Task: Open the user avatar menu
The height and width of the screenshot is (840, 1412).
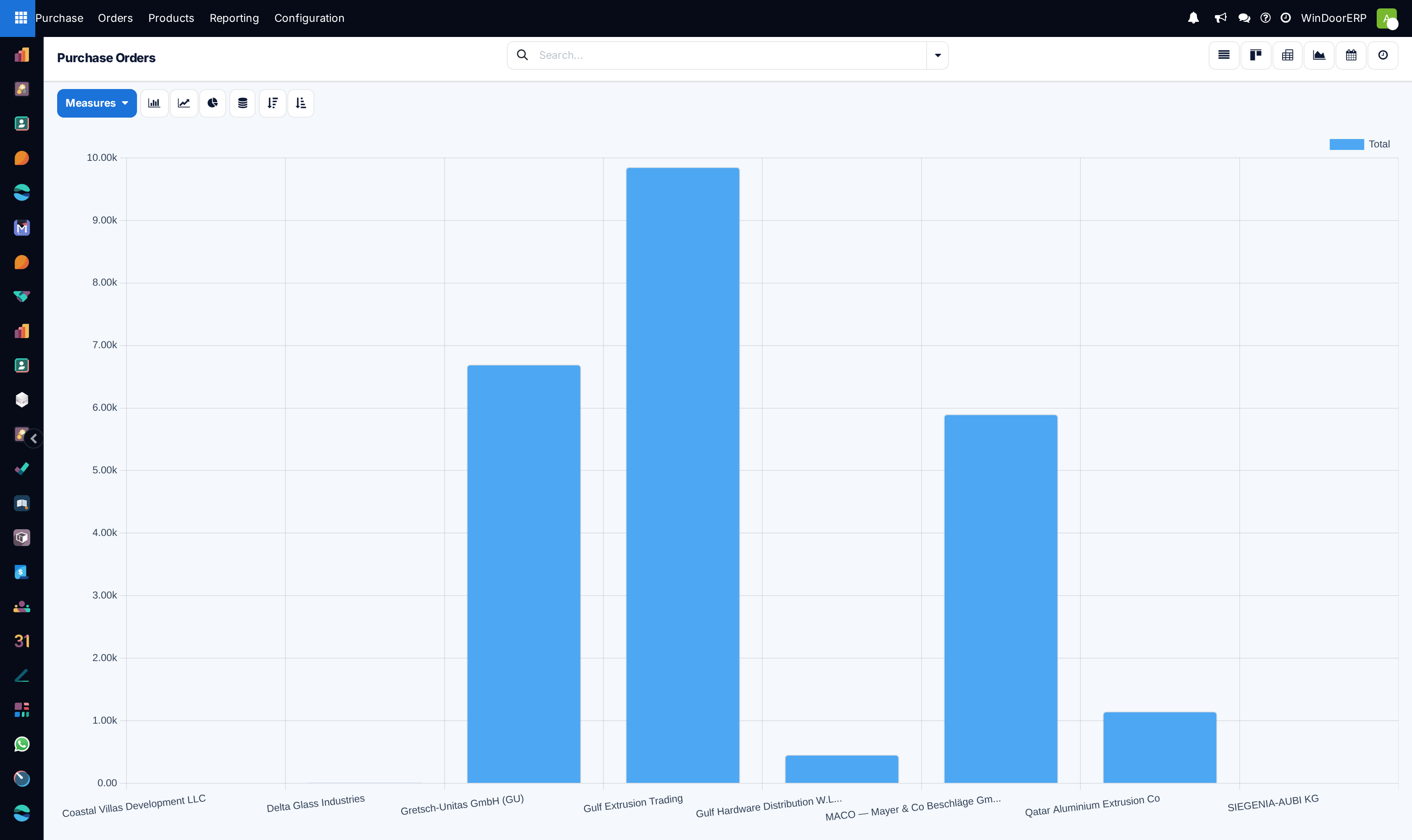Action: pos(1386,18)
